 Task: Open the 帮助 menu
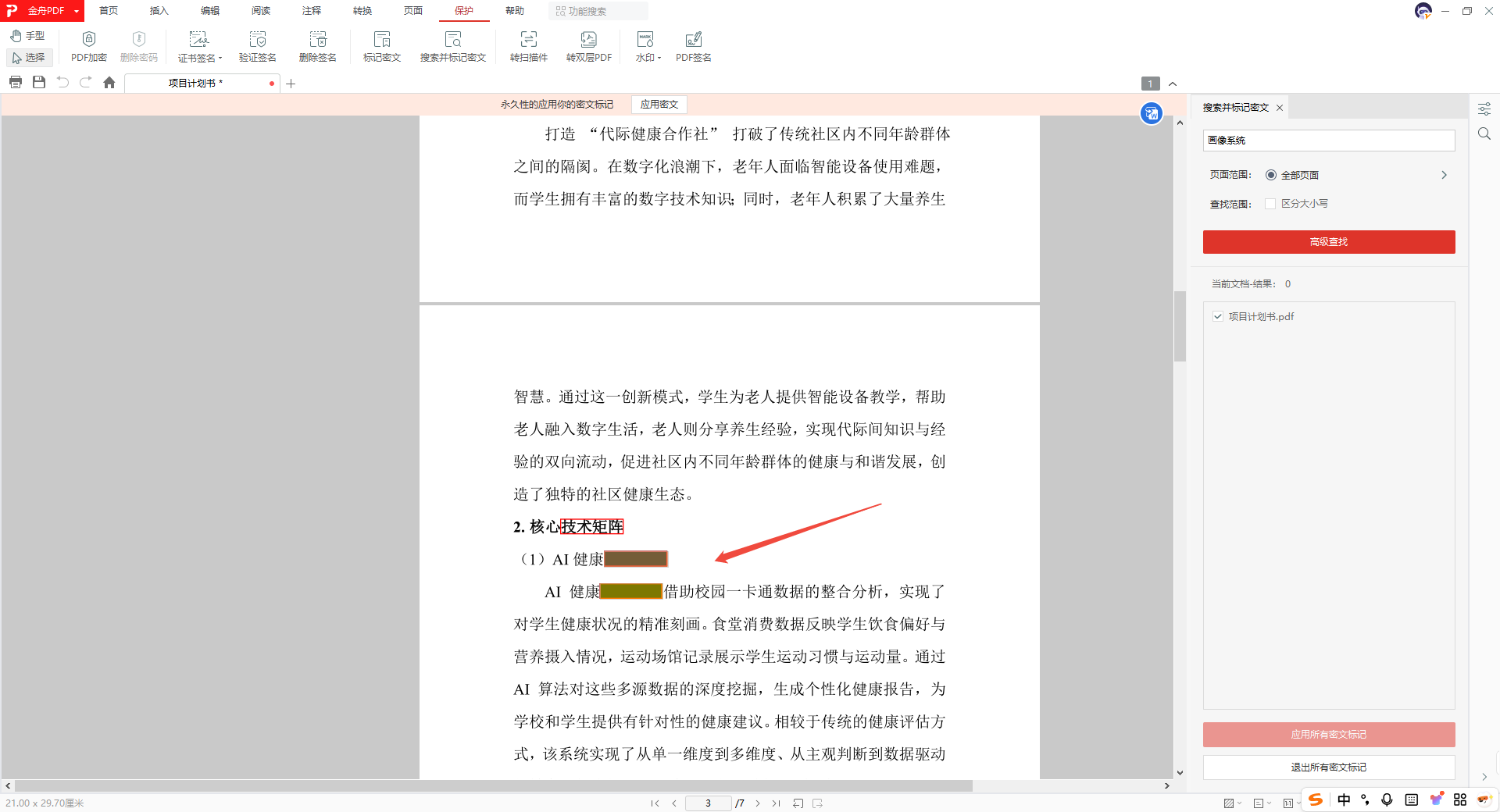(x=515, y=11)
